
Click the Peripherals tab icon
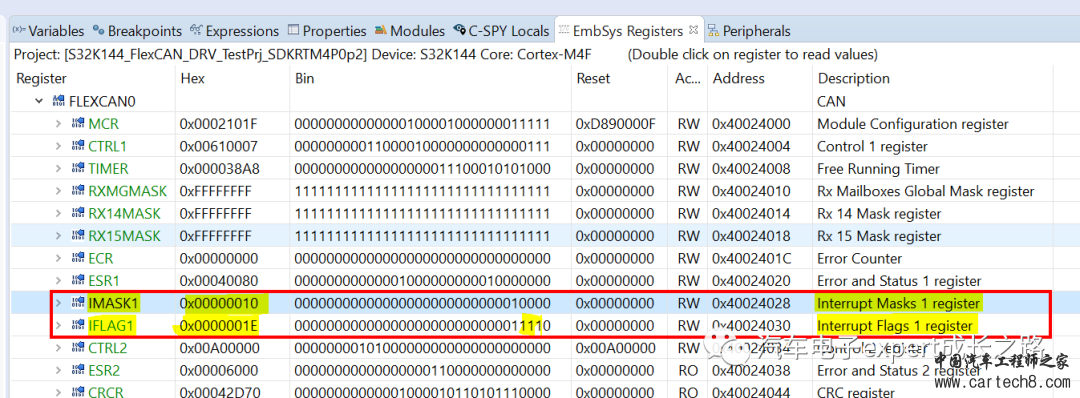pyautogui.click(x=714, y=30)
